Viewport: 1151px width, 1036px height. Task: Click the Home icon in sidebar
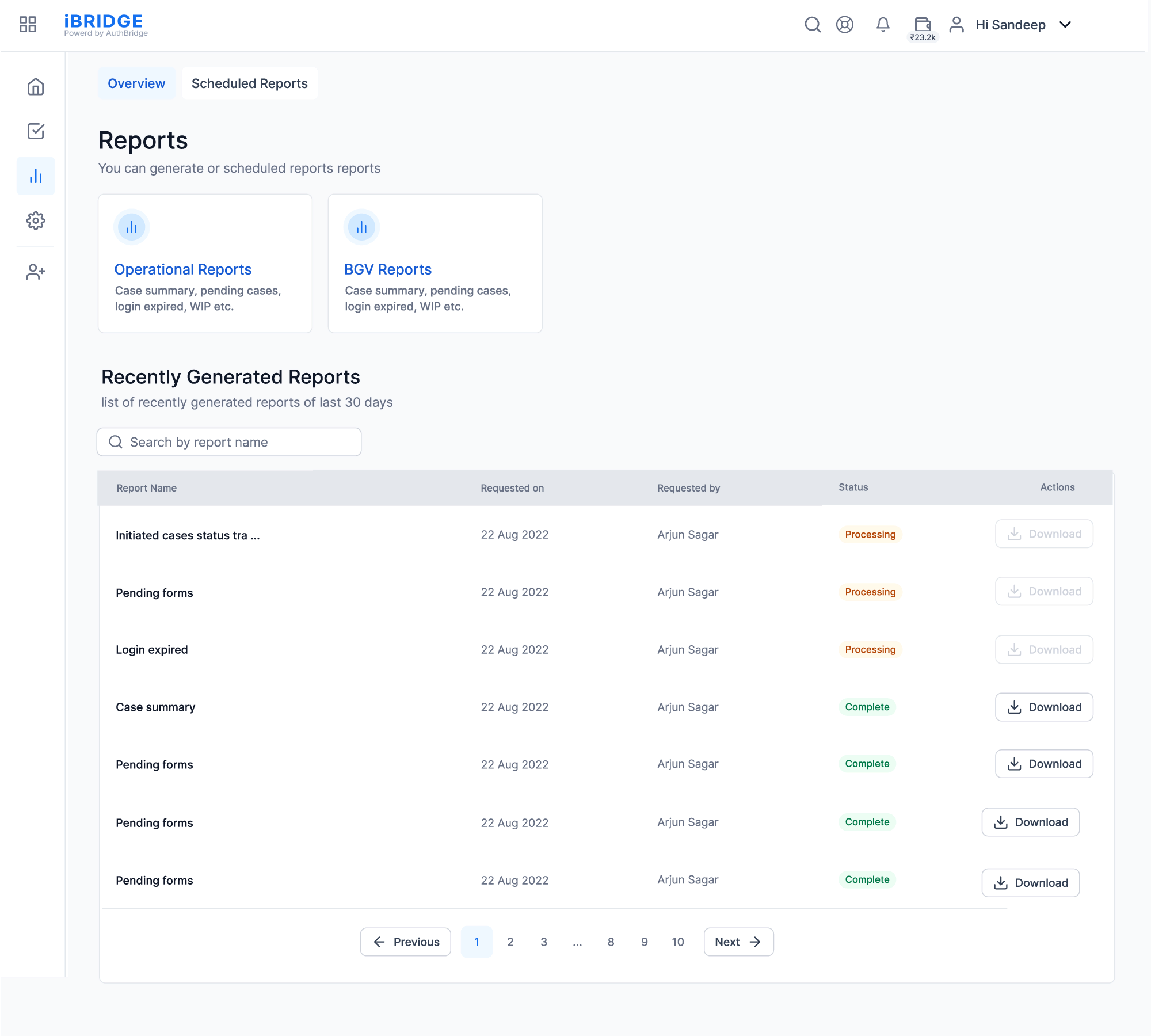click(36, 87)
